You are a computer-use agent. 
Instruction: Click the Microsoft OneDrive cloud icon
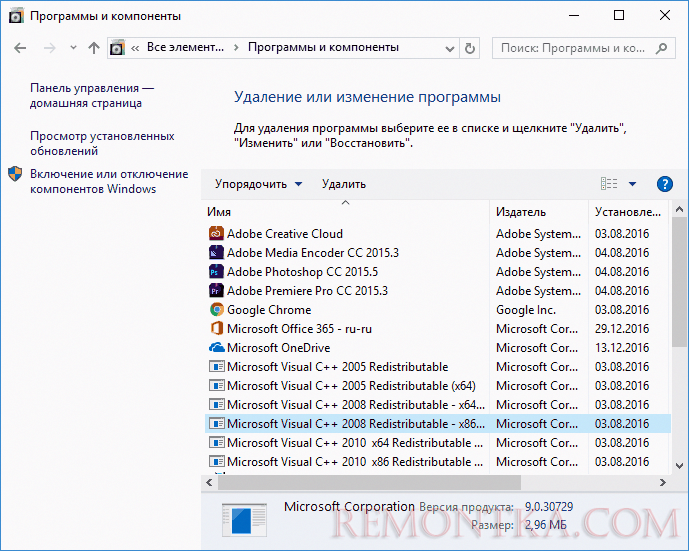(216, 348)
